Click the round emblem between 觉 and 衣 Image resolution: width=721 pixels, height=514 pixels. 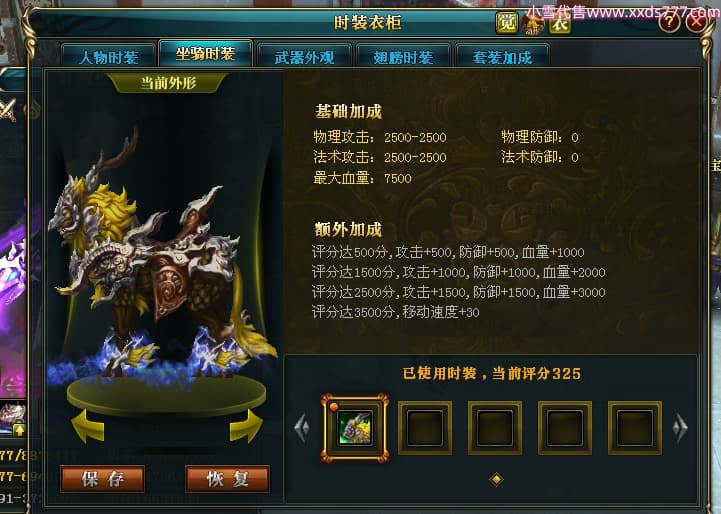533,24
